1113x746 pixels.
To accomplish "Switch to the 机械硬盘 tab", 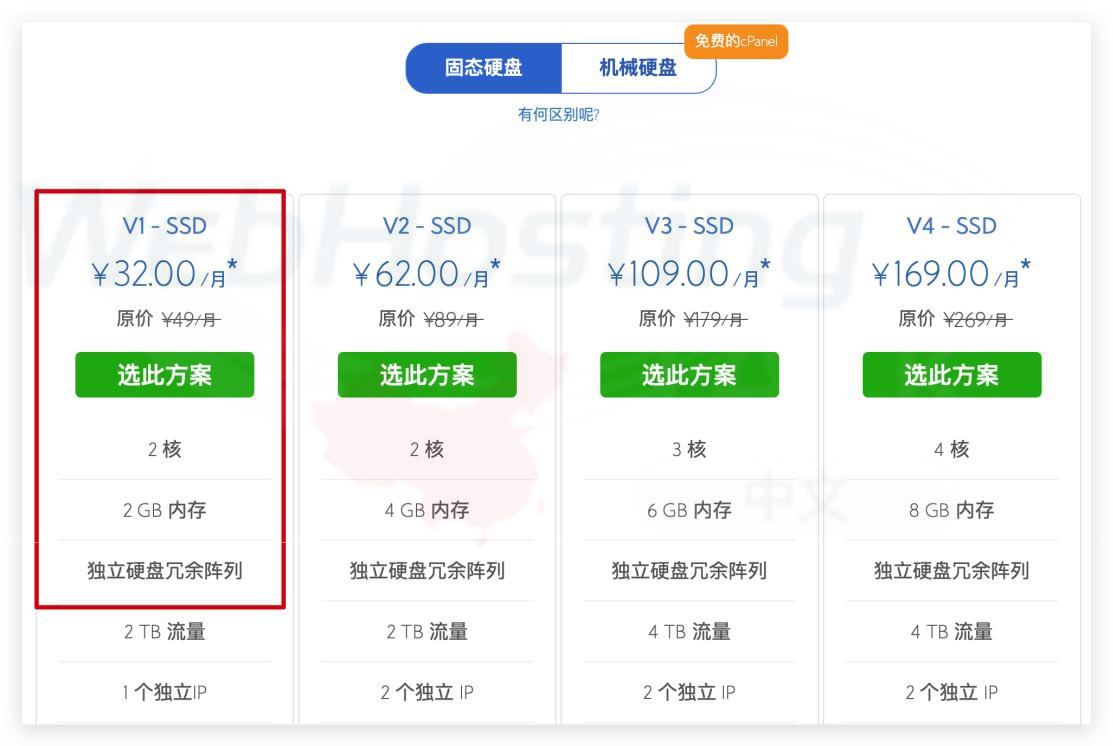I will click(637, 68).
